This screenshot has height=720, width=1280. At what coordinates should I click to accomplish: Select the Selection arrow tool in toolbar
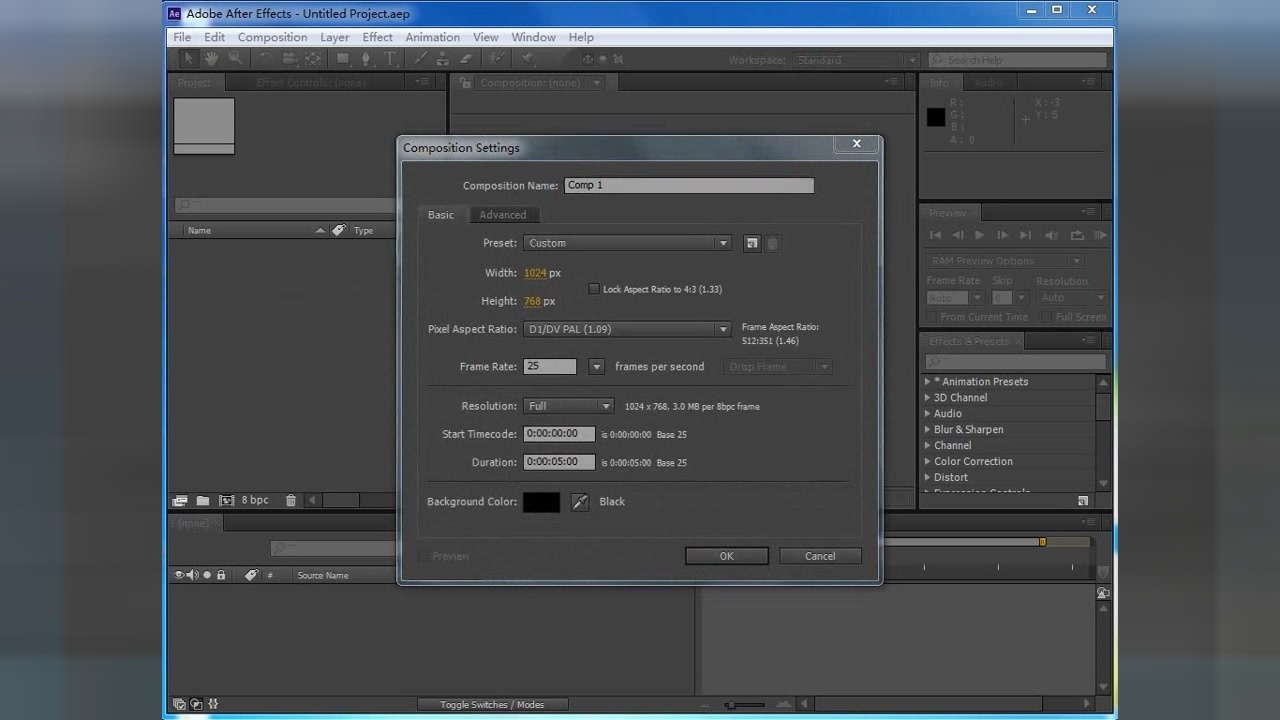coord(189,59)
